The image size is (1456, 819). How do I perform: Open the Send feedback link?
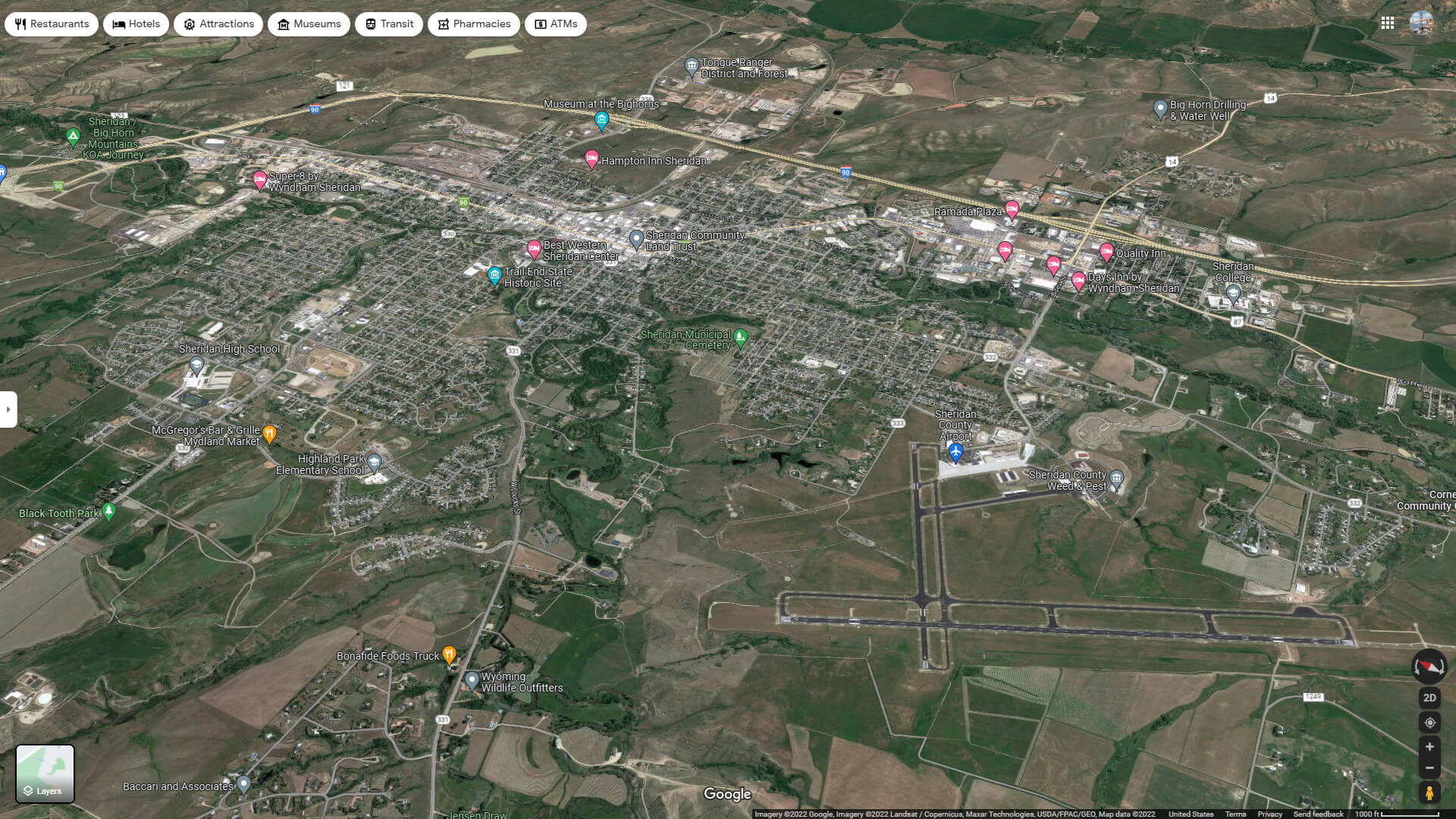[x=1318, y=814]
